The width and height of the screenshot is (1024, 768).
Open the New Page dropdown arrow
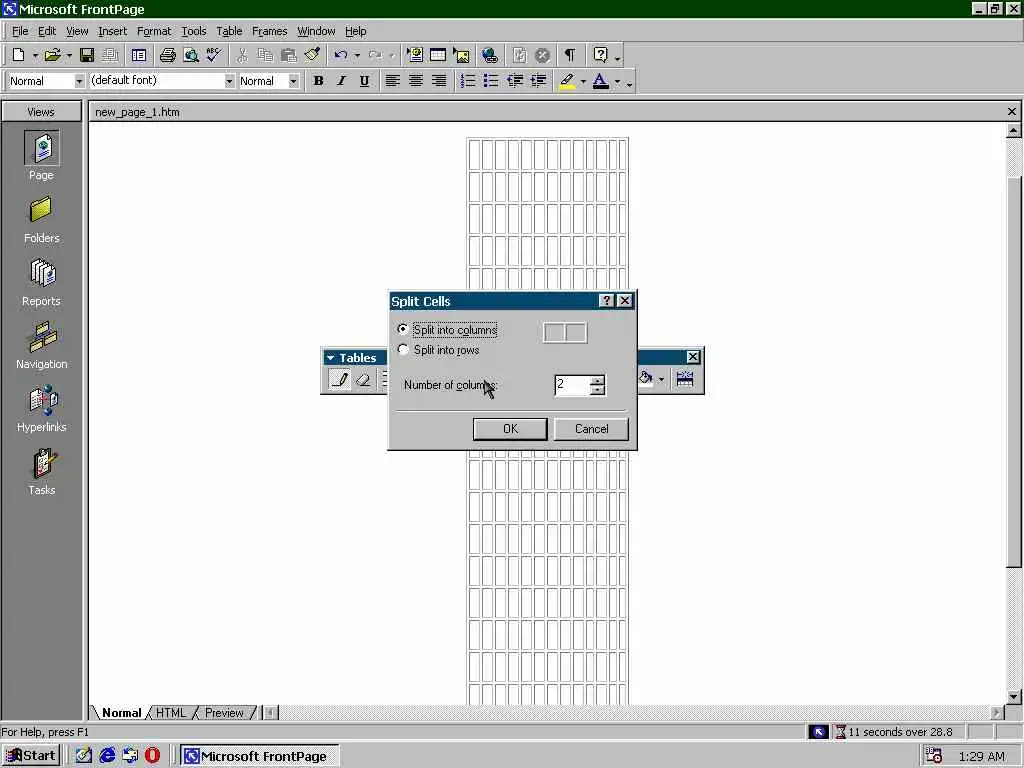point(35,56)
